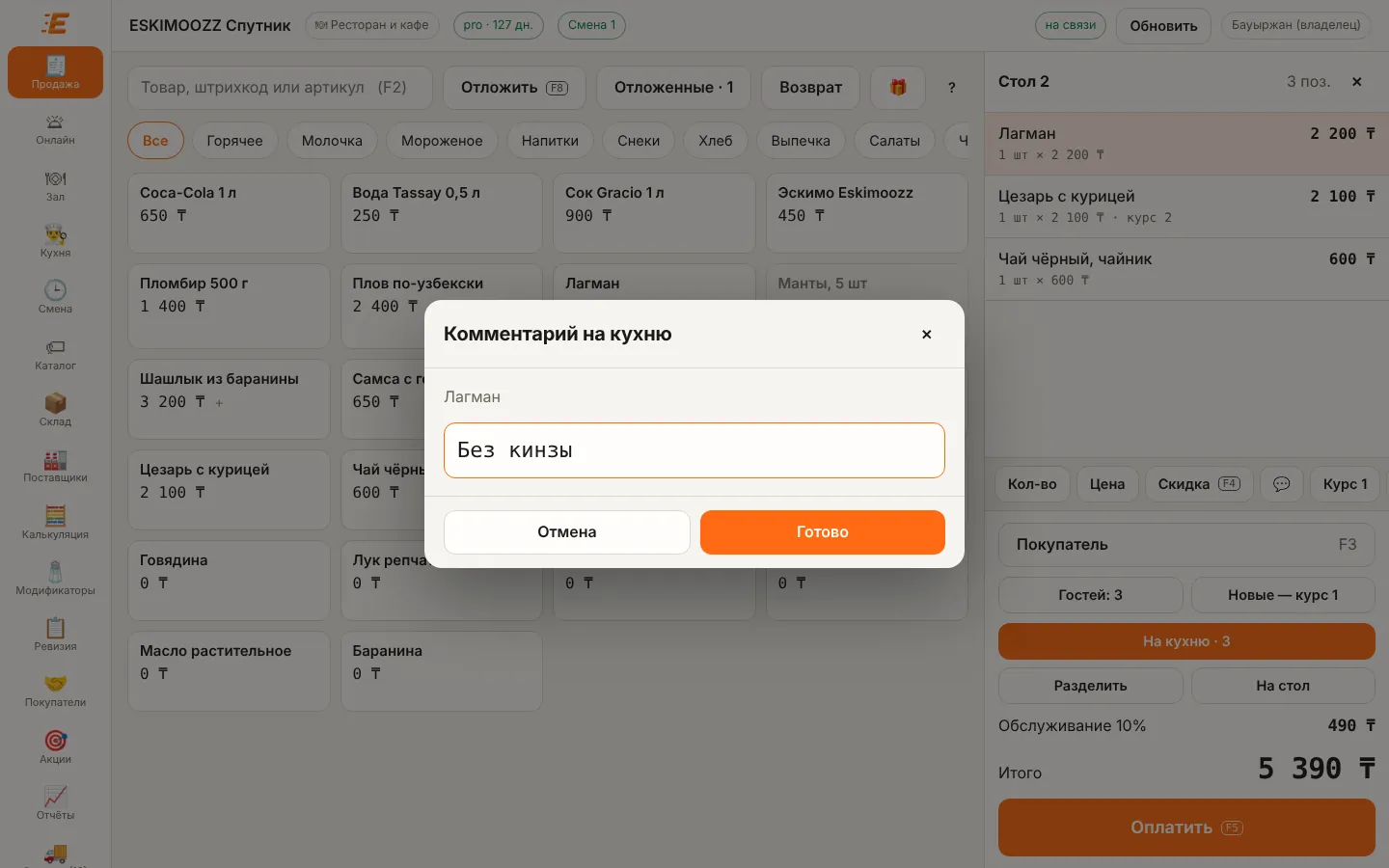Image resolution: width=1389 pixels, height=868 pixels.
Task: Click the gift icon button
Action: click(x=898, y=88)
